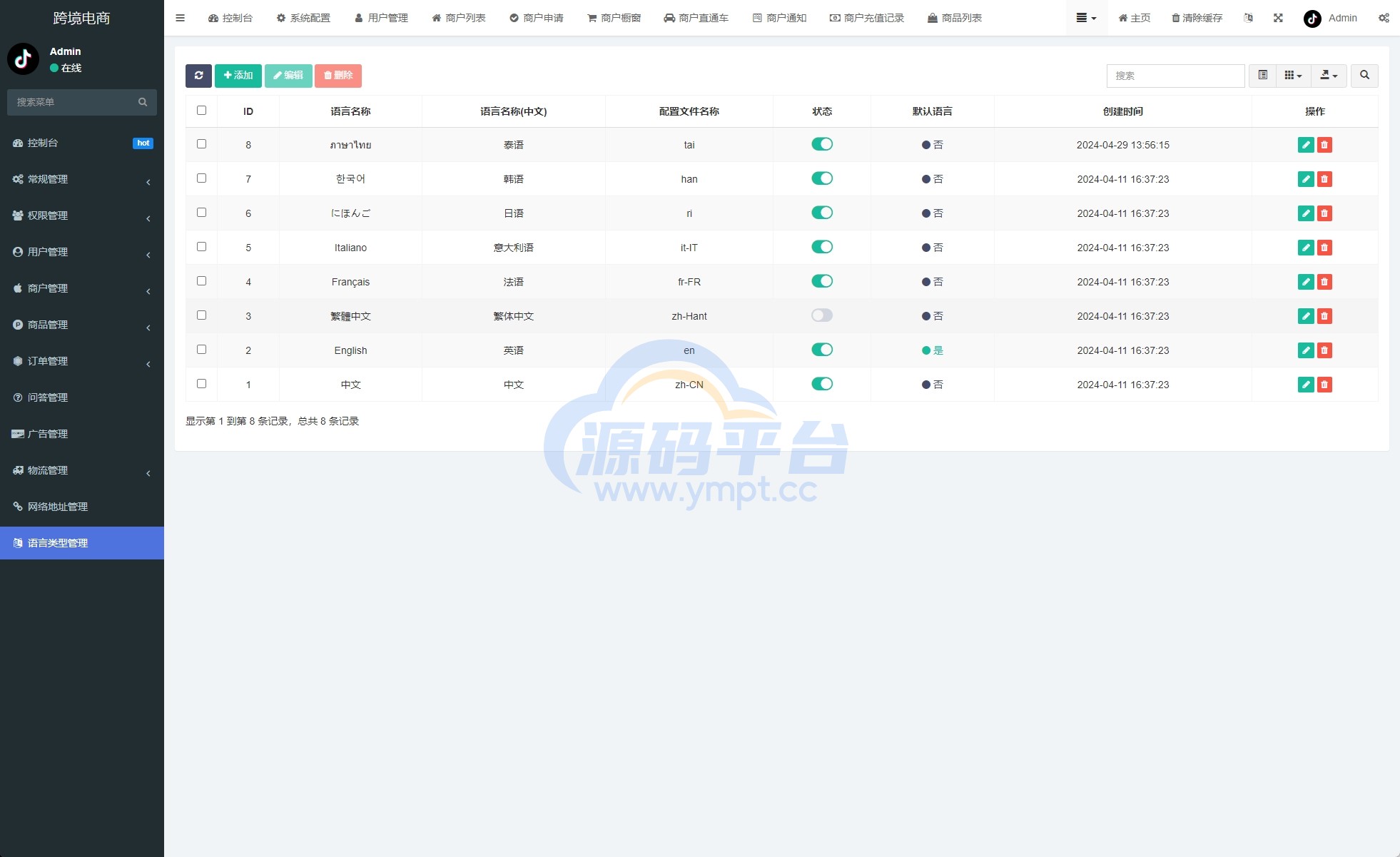Image resolution: width=1400 pixels, height=857 pixels.
Task: Expand the 用户管理 sidebar submenu
Action: pyautogui.click(x=82, y=253)
